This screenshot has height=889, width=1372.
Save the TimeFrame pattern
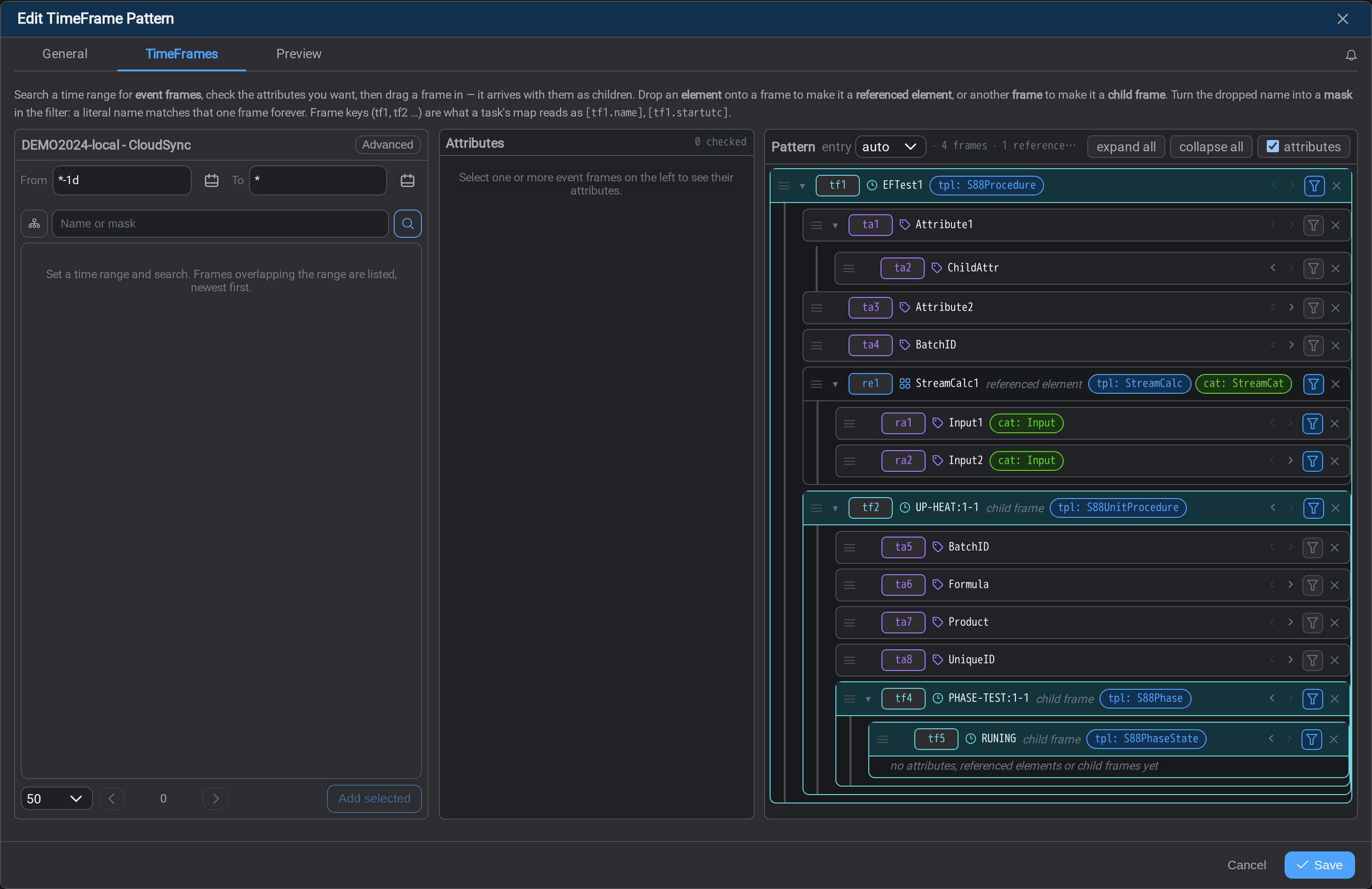coord(1319,866)
